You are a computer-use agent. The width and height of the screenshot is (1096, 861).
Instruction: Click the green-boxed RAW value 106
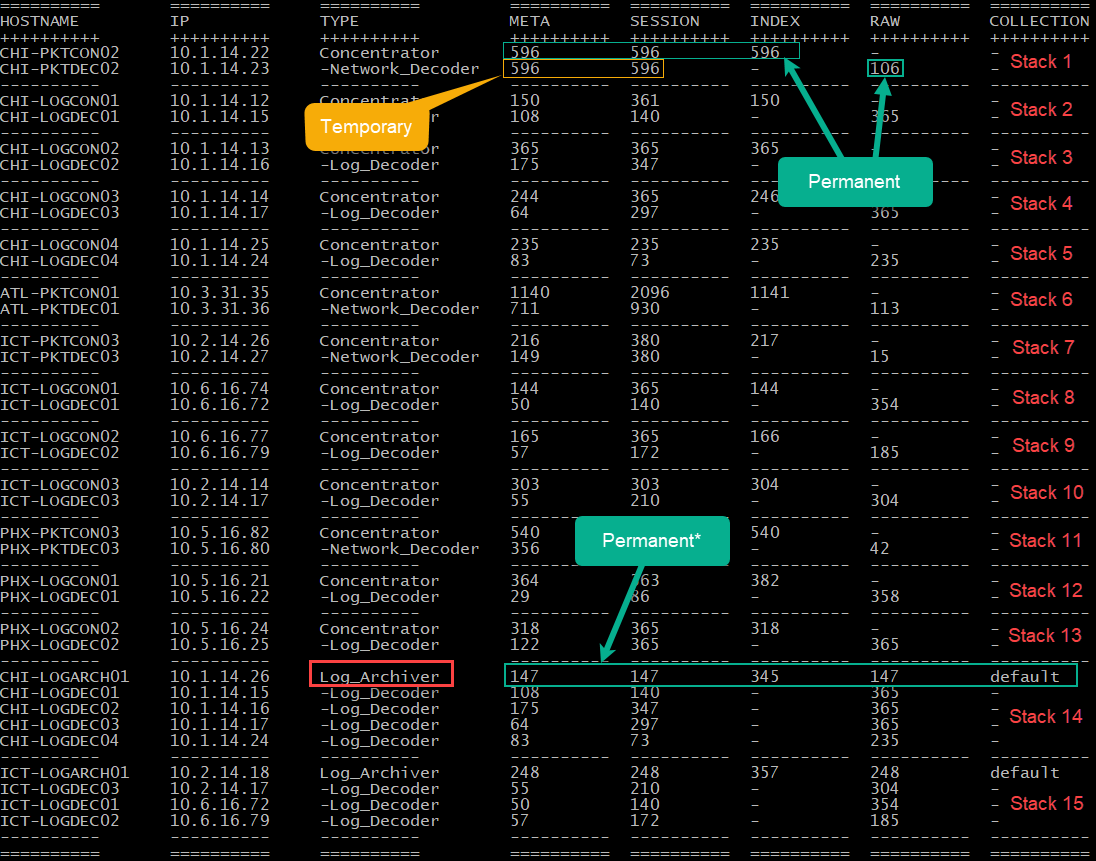tap(886, 68)
